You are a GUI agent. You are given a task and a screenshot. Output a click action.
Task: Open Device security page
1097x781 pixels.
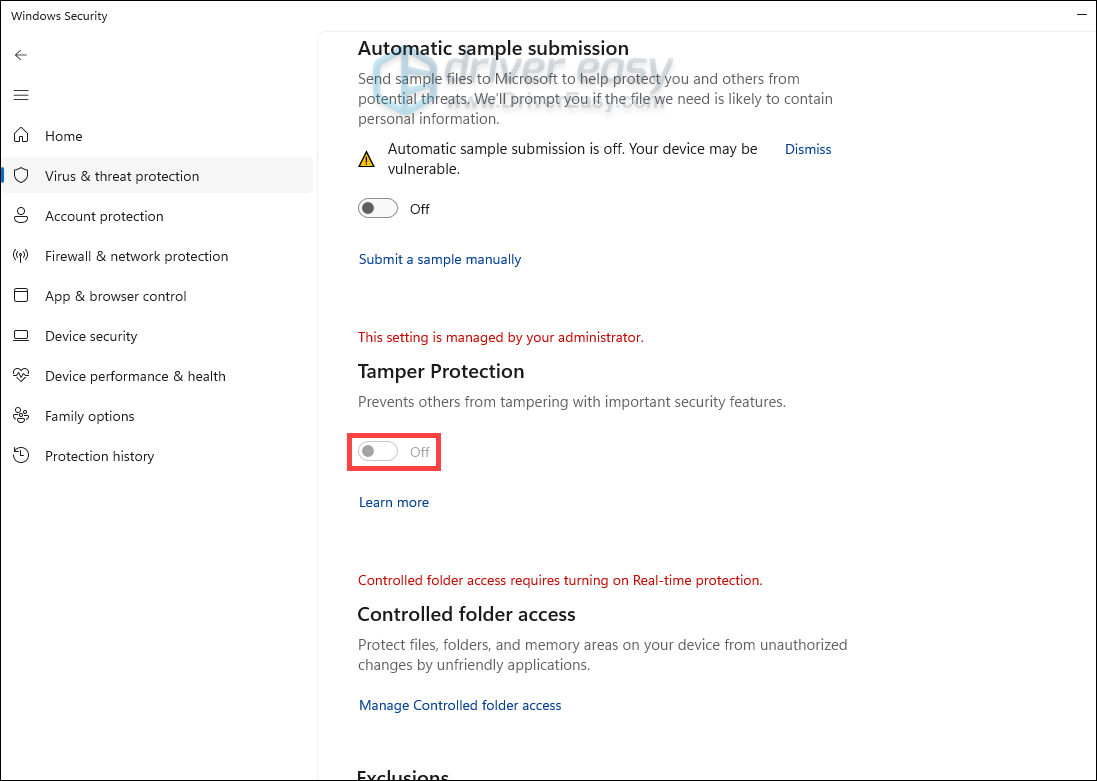(x=157, y=336)
